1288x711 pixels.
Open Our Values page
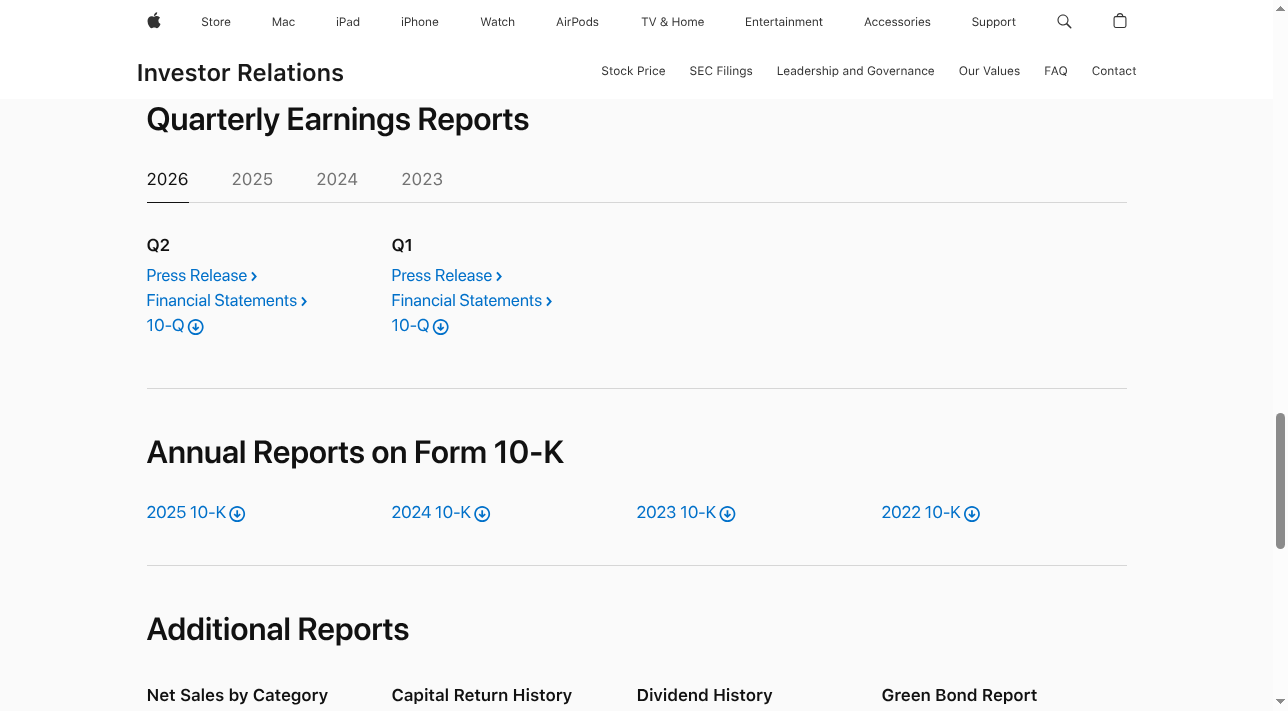989,71
